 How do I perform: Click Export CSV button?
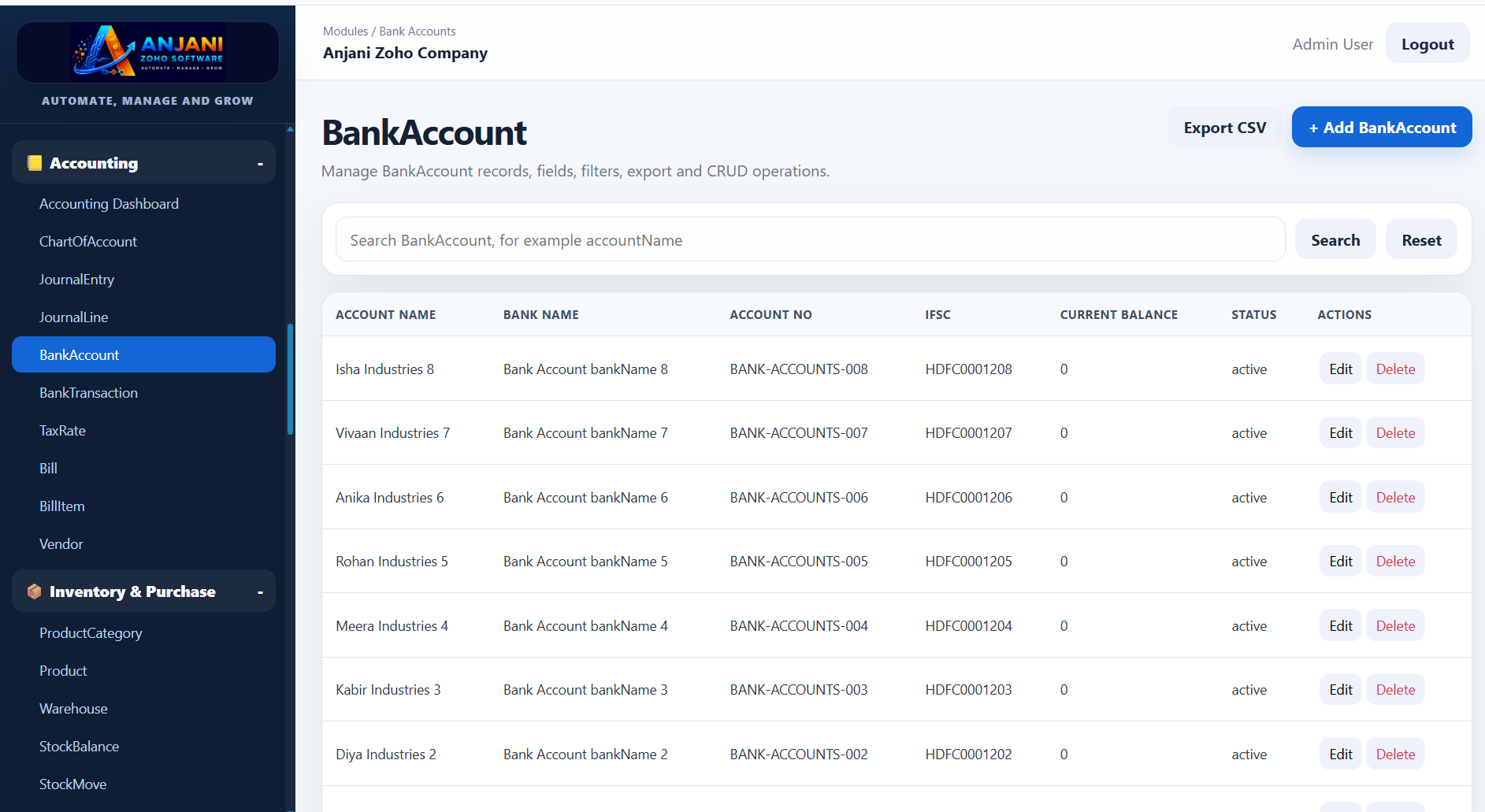(x=1224, y=128)
